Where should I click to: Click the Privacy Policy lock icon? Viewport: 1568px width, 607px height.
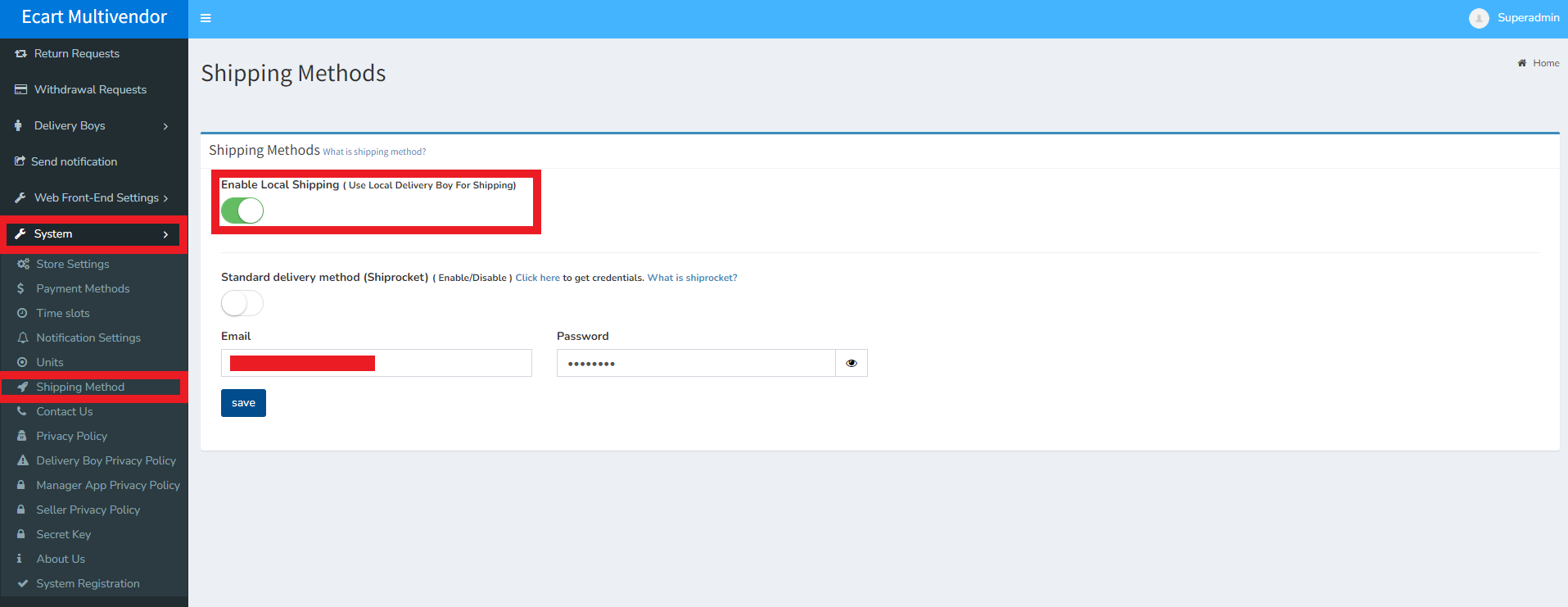click(22, 436)
